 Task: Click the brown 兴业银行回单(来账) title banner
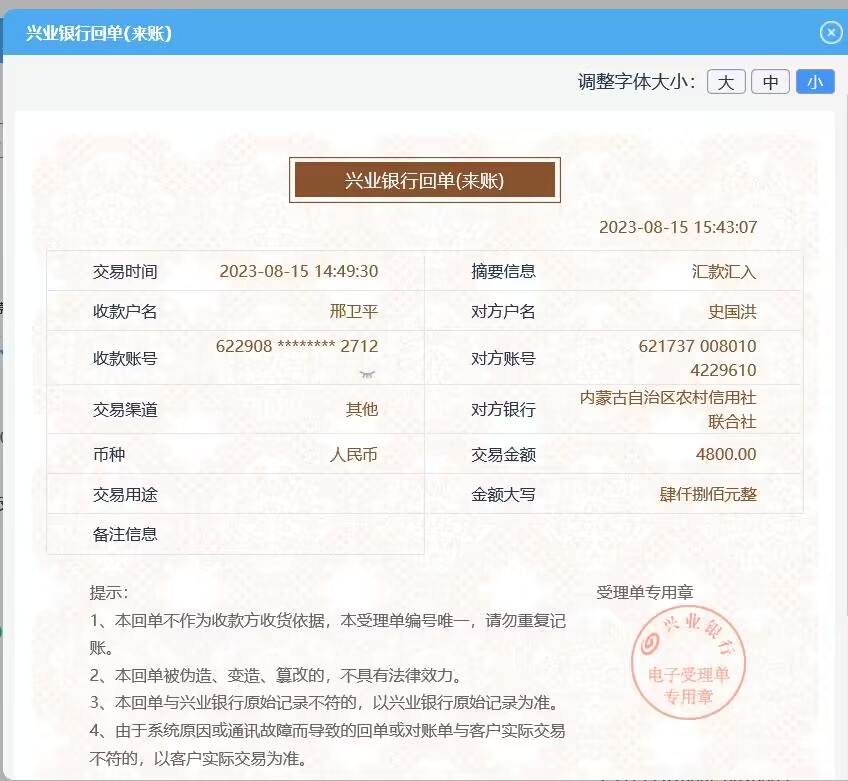coord(424,181)
